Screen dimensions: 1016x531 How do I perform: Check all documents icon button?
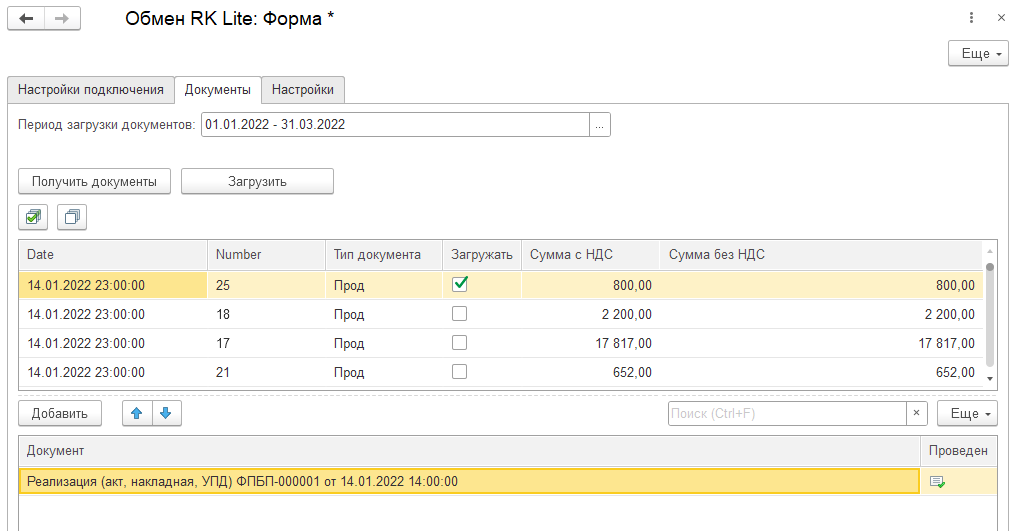pos(34,216)
